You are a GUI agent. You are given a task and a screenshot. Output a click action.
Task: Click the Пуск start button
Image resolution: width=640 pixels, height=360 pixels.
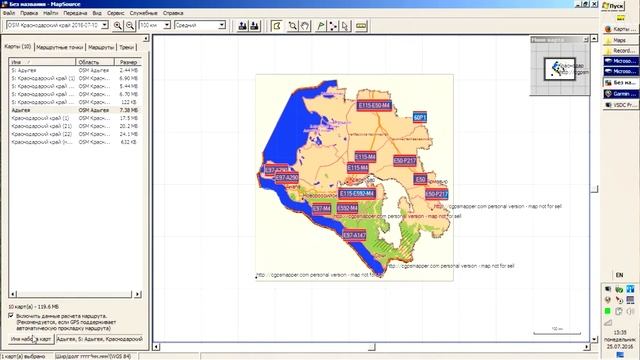(613, 6)
